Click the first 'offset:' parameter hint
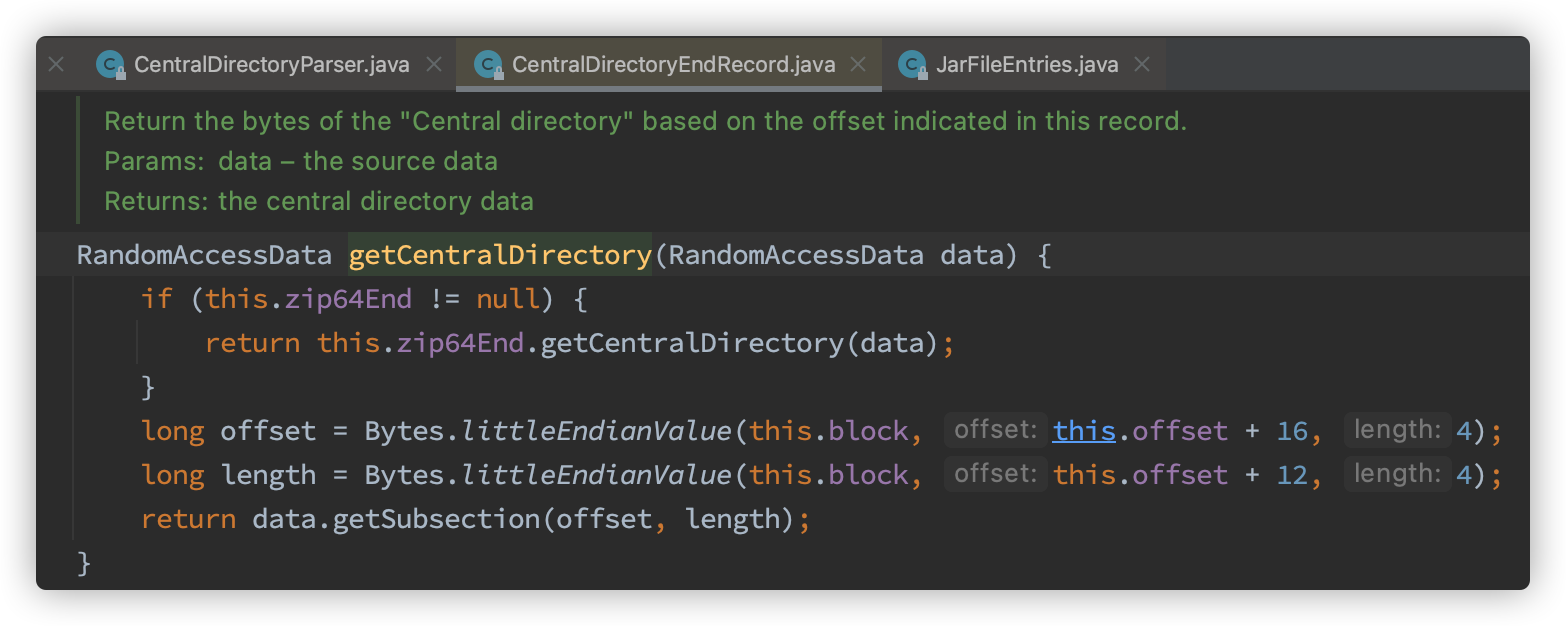This screenshot has width=1566, height=626. click(x=994, y=428)
